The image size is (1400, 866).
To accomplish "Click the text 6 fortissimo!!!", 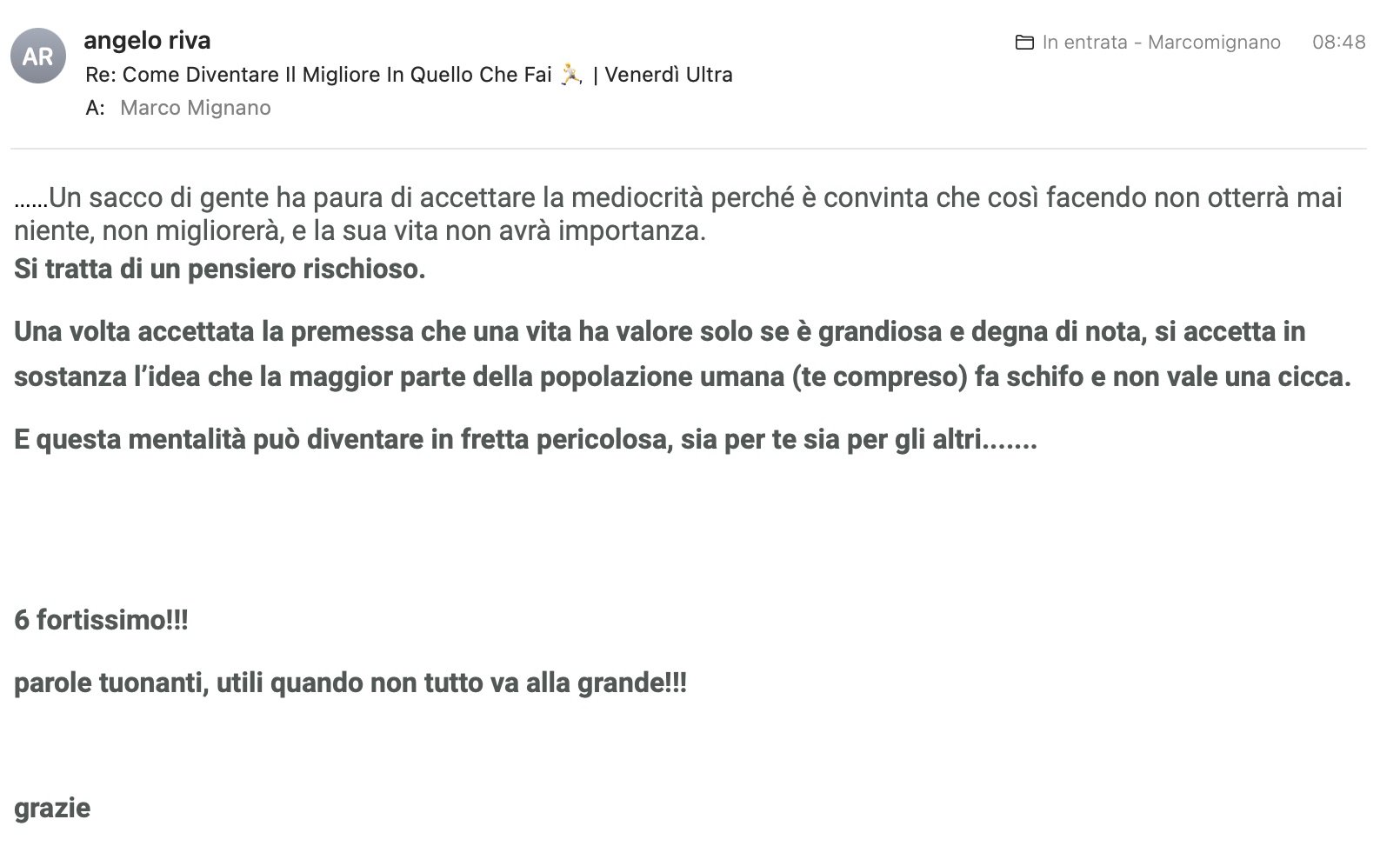I will click(101, 621).
